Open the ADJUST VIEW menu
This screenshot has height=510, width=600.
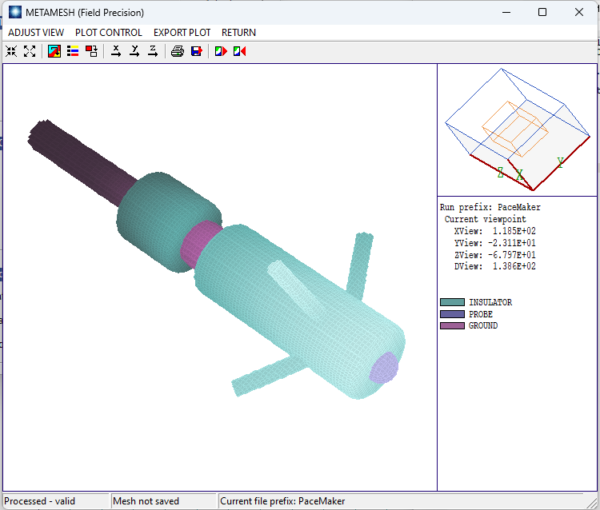[35, 32]
